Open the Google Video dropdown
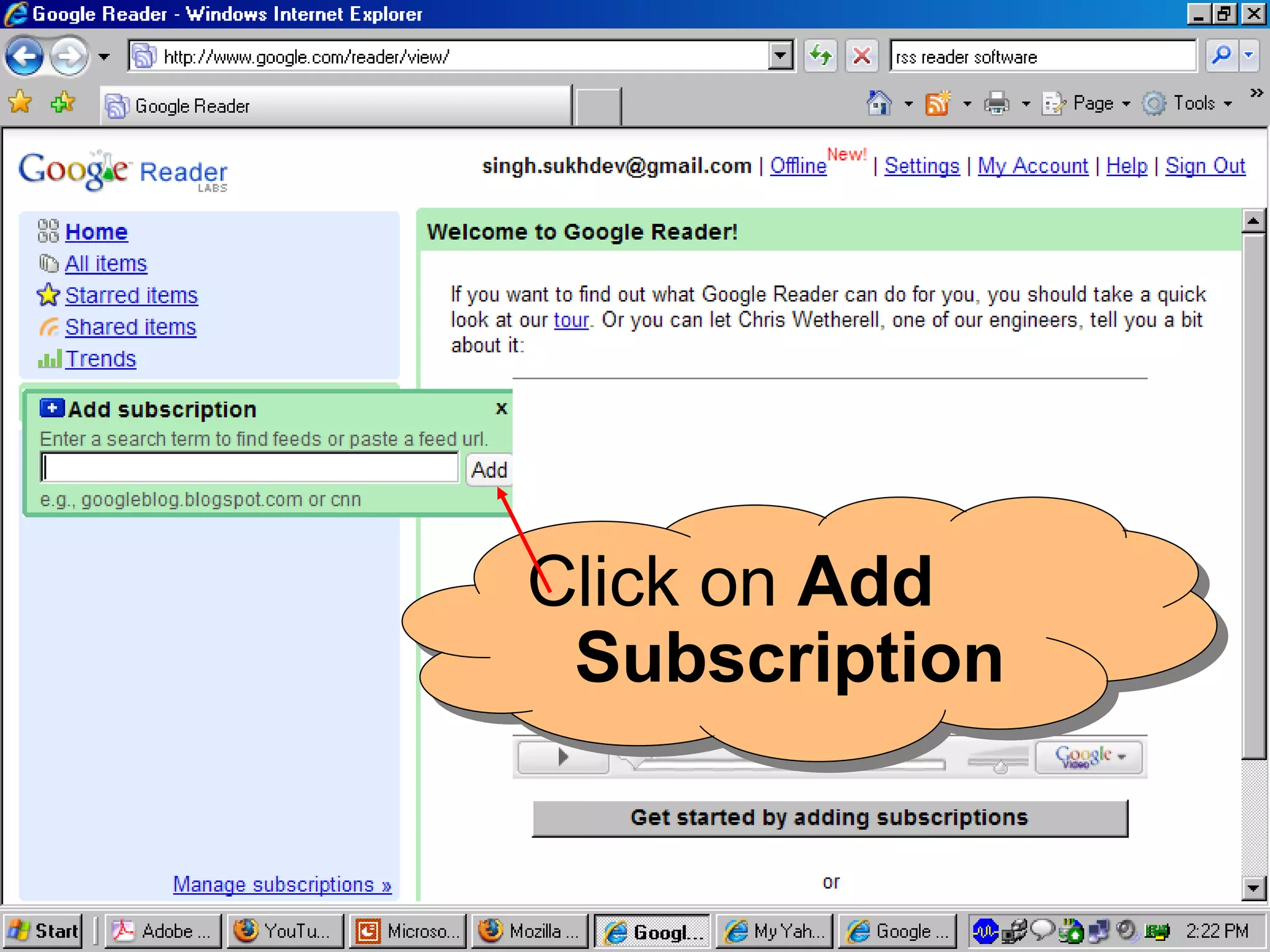 click(1090, 757)
